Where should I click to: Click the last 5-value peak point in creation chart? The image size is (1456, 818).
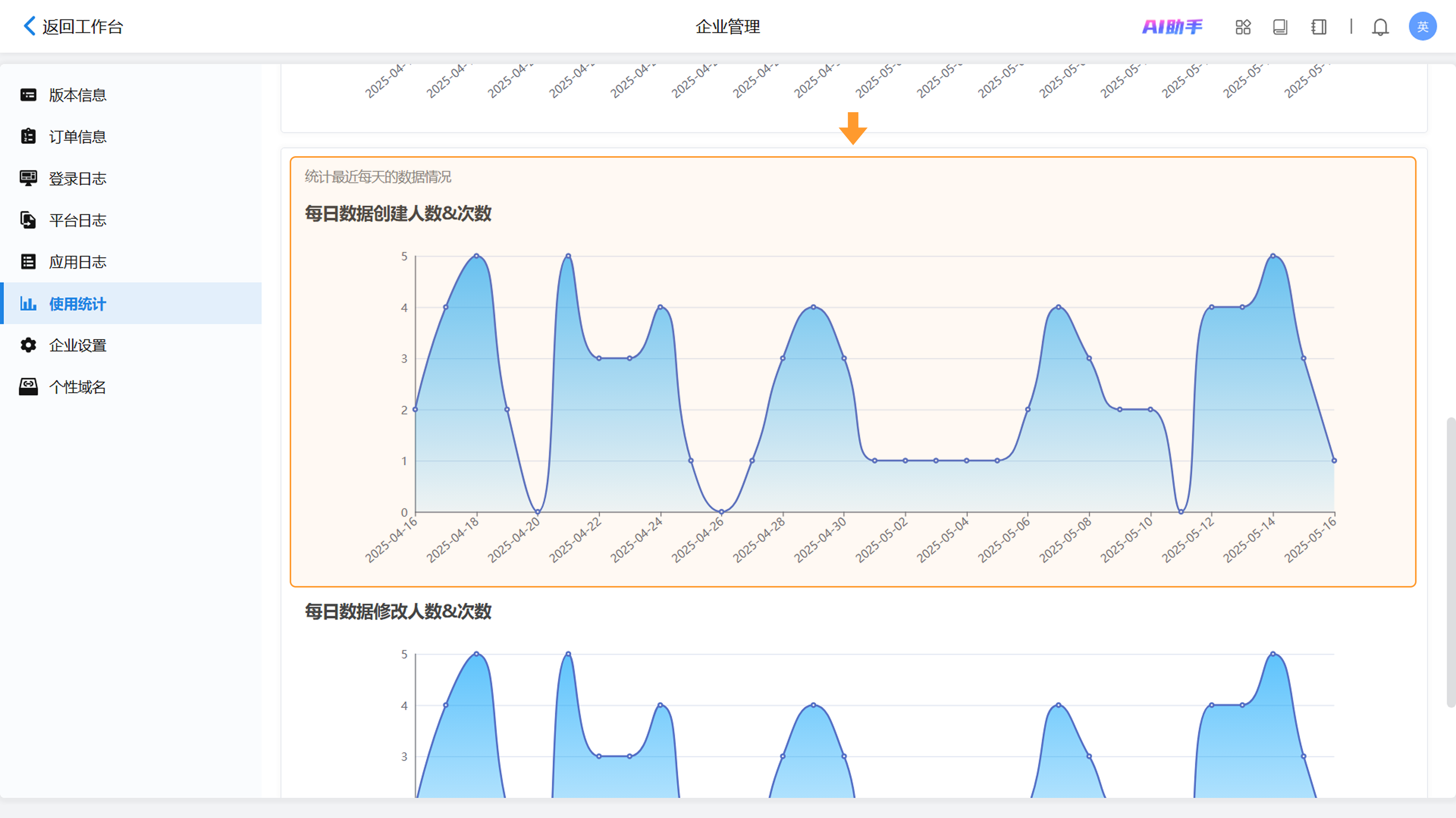[1273, 256]
